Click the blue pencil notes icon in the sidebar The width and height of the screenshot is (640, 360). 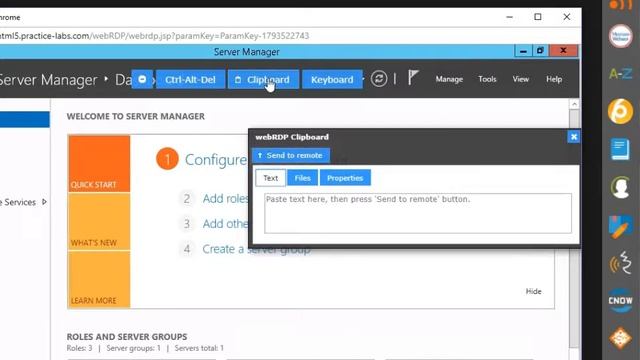[x=620, y=226]
